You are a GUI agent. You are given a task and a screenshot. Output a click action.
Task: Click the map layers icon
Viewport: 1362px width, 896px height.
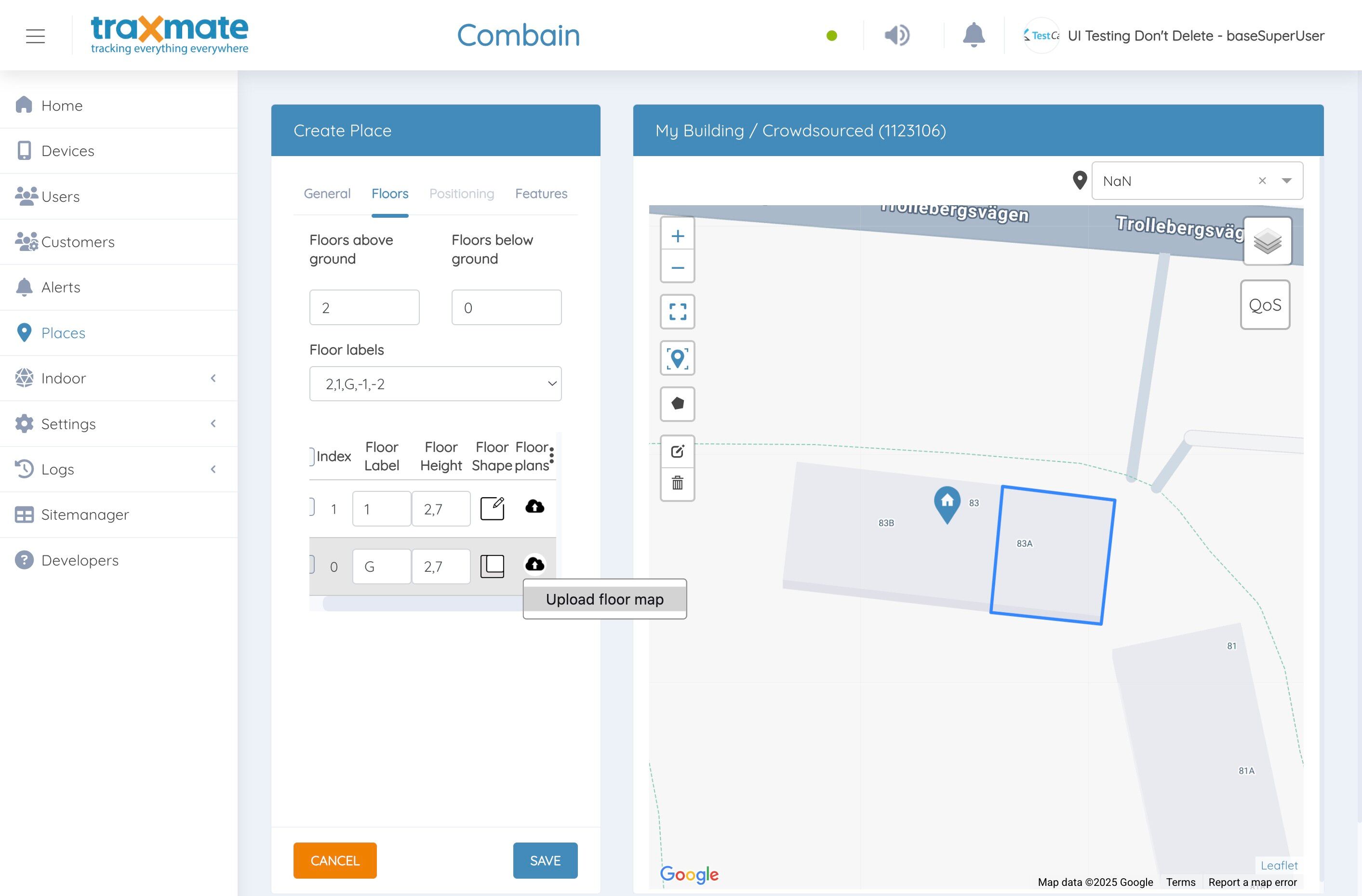(1267, 241)
